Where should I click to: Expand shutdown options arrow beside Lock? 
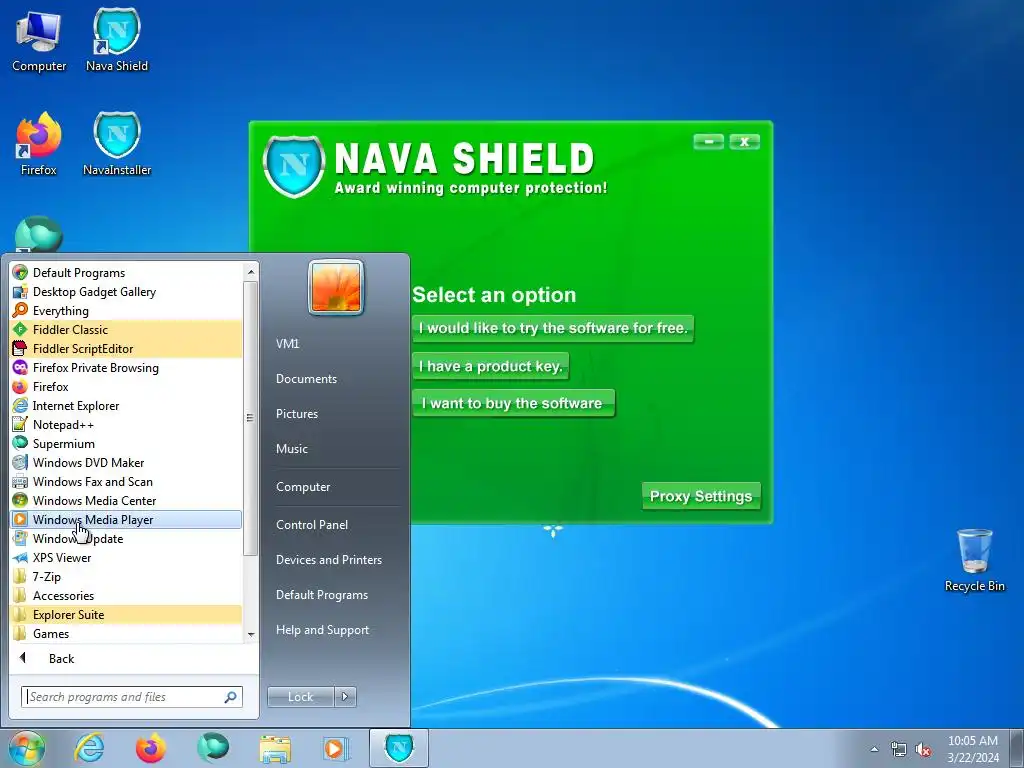click(345, 697)
